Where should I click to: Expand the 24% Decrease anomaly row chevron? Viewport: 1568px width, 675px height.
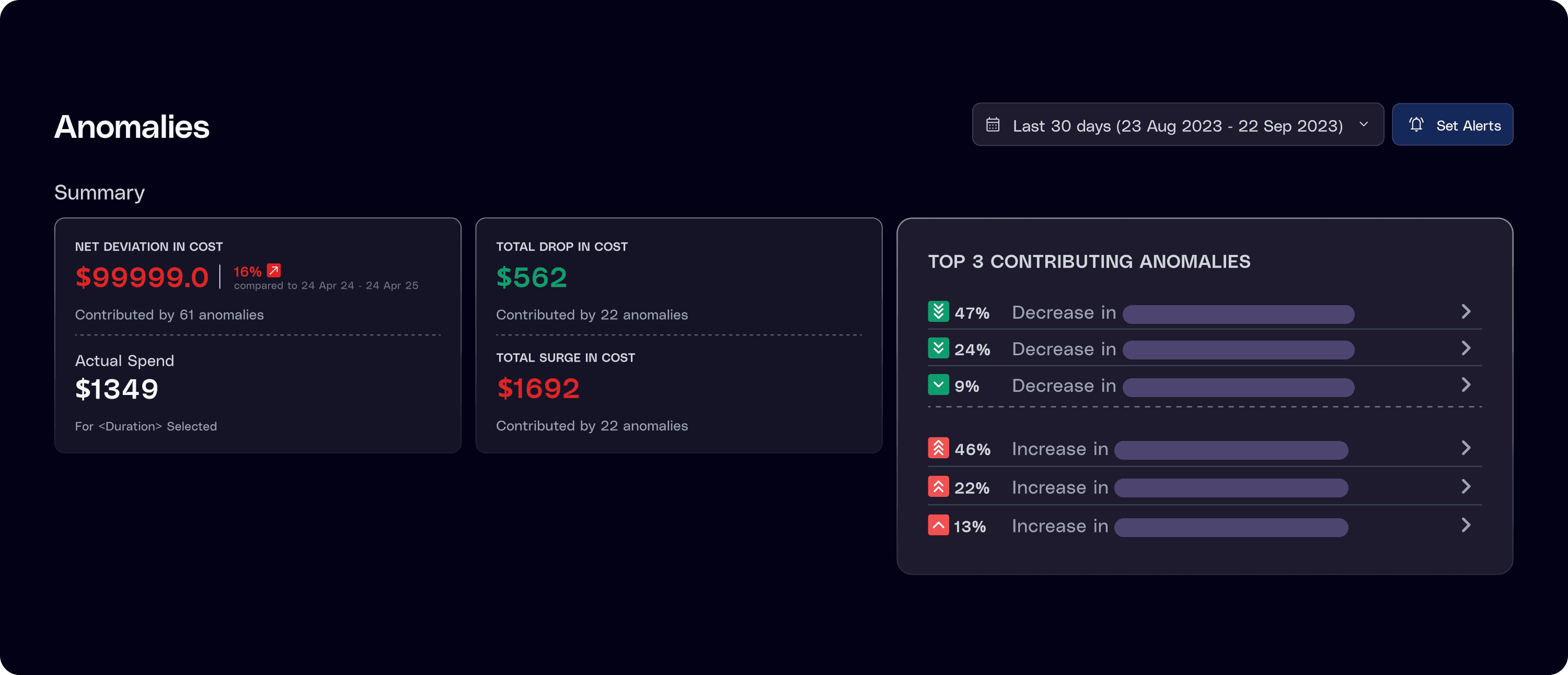[1466, 348]
